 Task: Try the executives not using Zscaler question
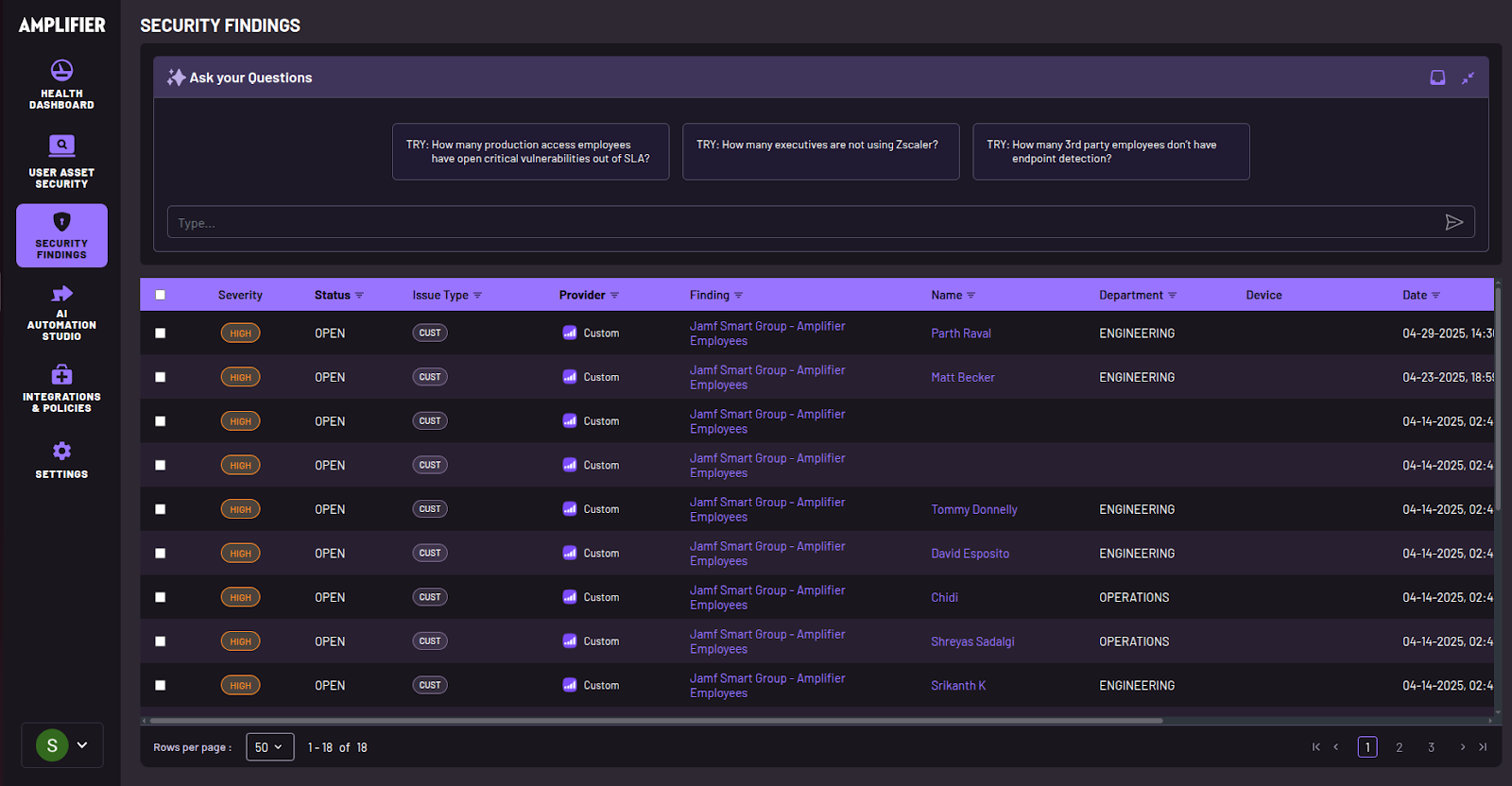[821, 151]
